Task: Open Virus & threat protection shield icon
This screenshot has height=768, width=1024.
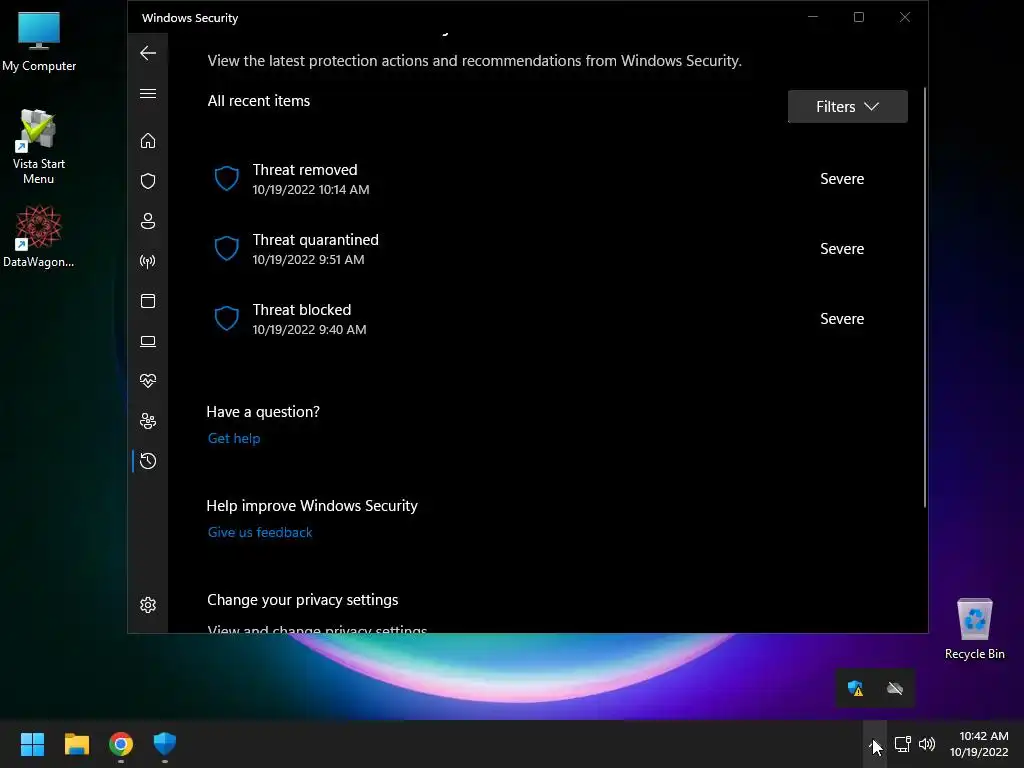Action: (148, 181)
